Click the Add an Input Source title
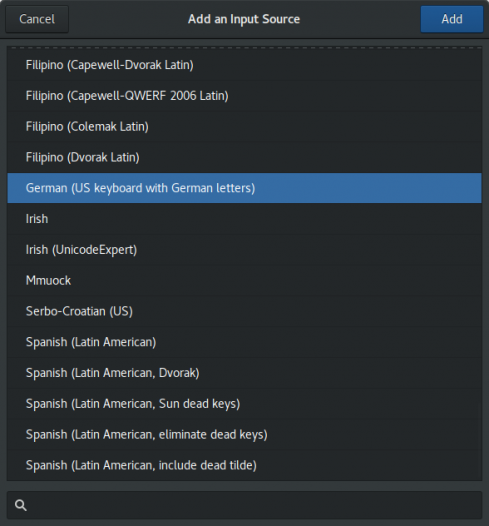 point(244,19)
